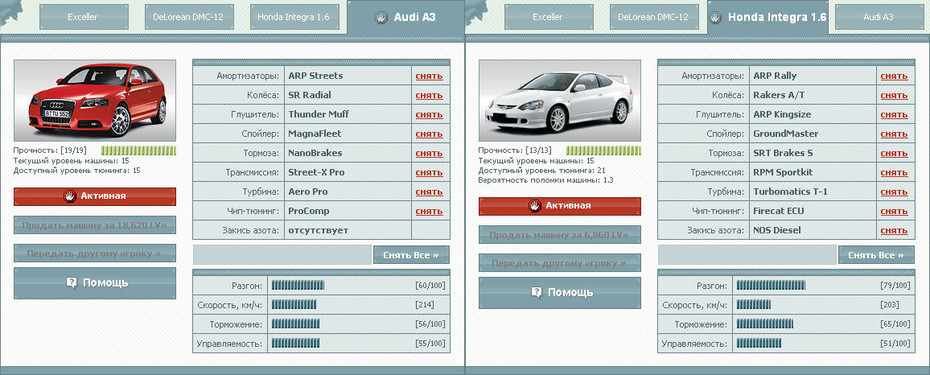This screenshot has height=375, width=930.
Task: Open DeLorean DMC-12 tab in right panel
Action: click(654, 17)
